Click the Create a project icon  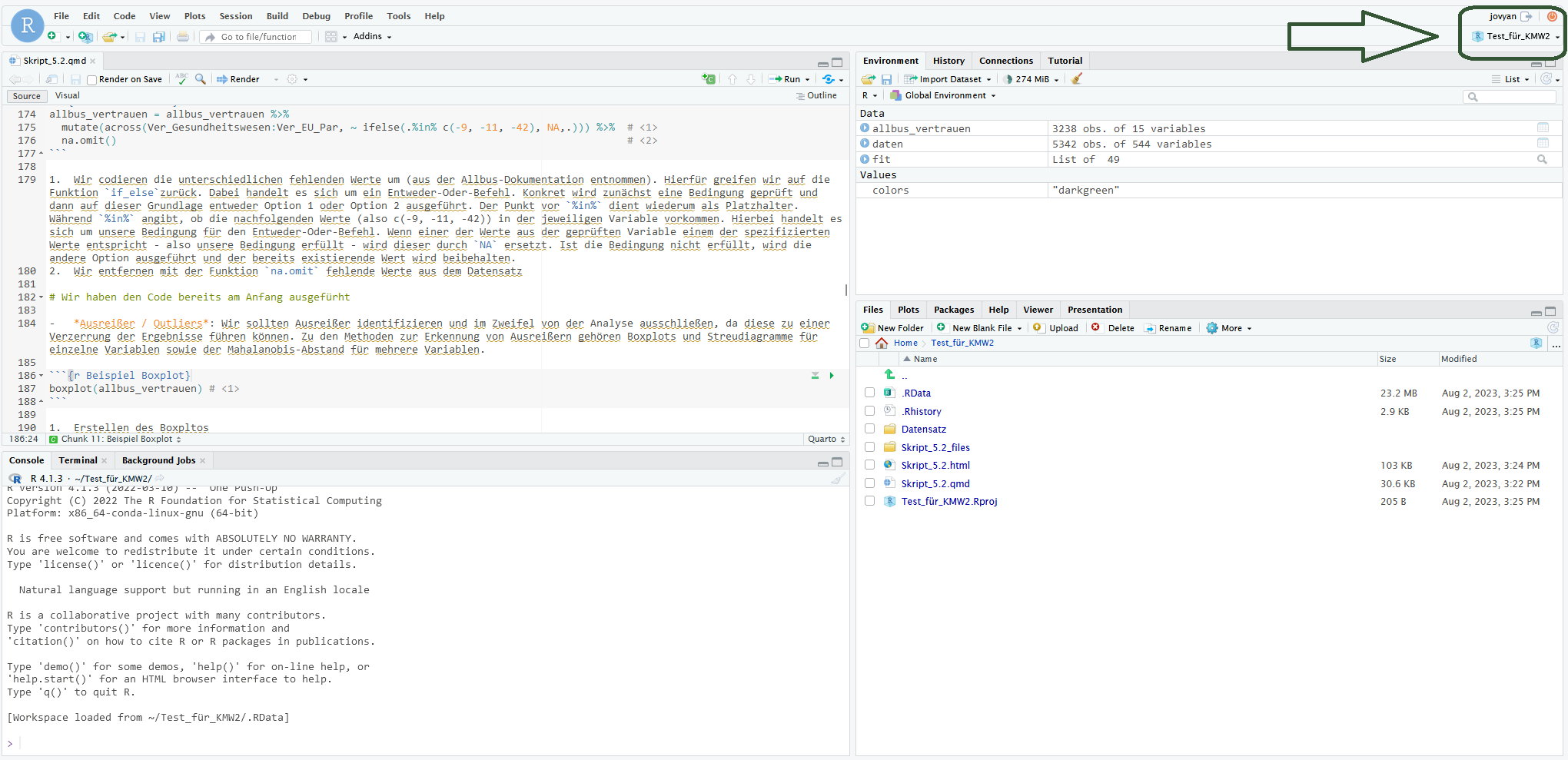coord(85,36)
